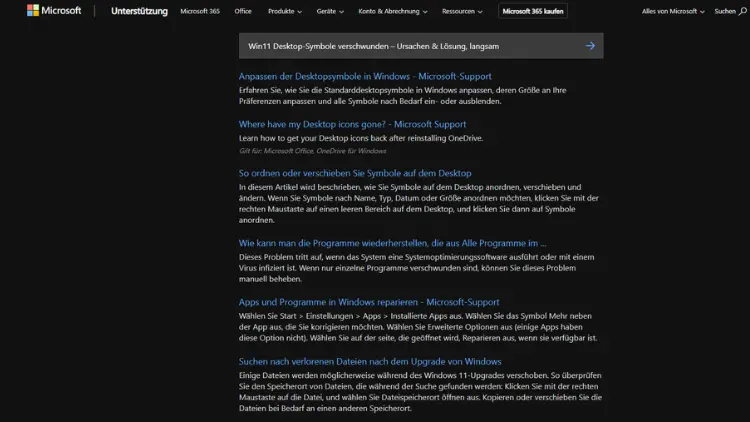Click description starting 'Wählen Sie Start > Einstellungen'
750x422 pixels.
[418, 327]
